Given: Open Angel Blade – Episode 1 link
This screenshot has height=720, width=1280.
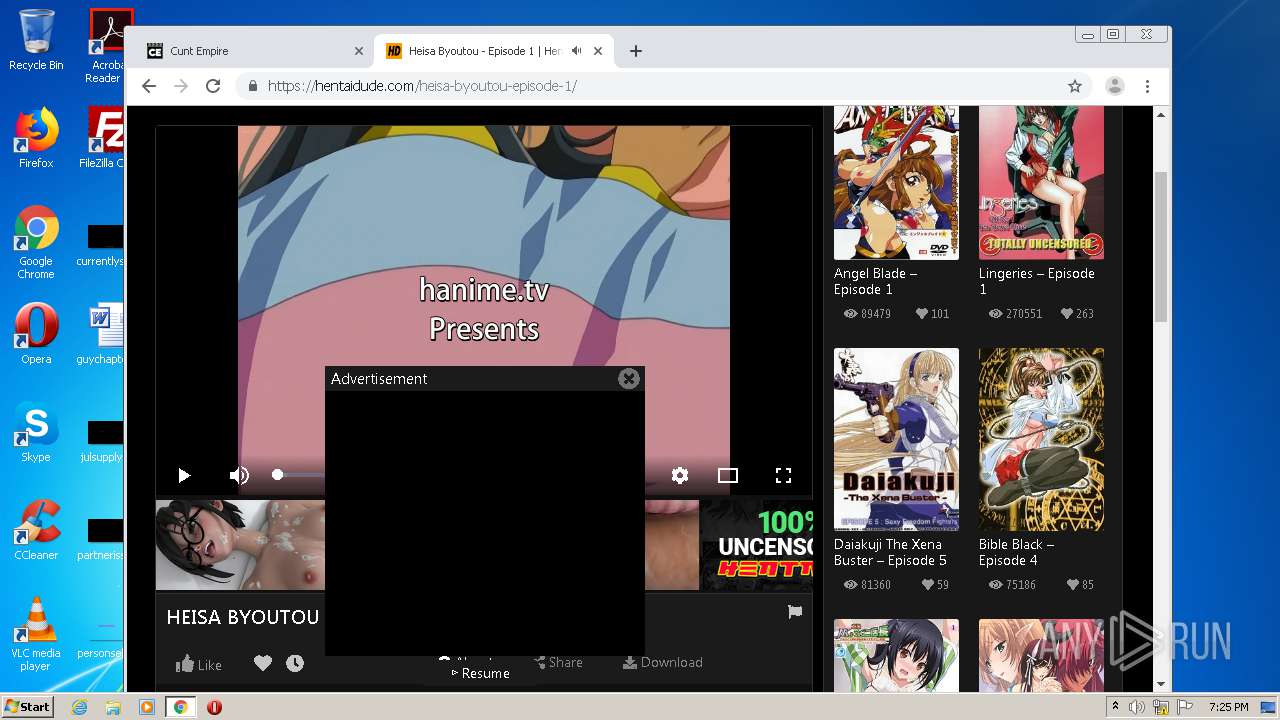Looking at the screenshot, I should pyautogui.click(x=875, y=281).
